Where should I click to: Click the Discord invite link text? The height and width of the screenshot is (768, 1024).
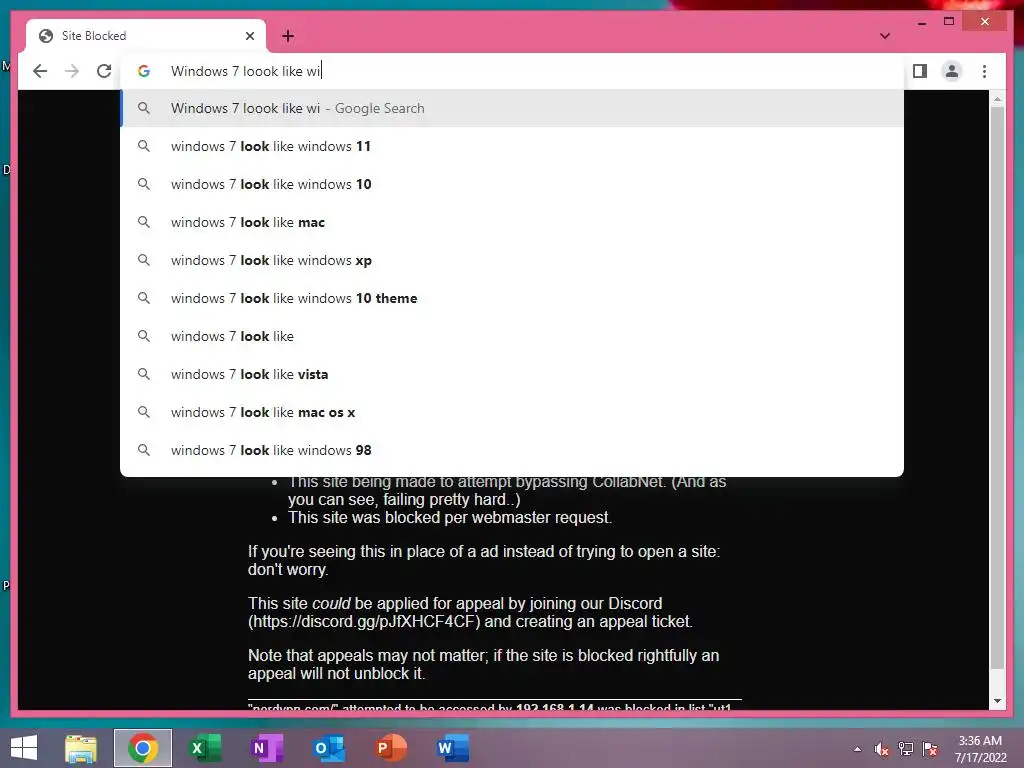(366, 621)
